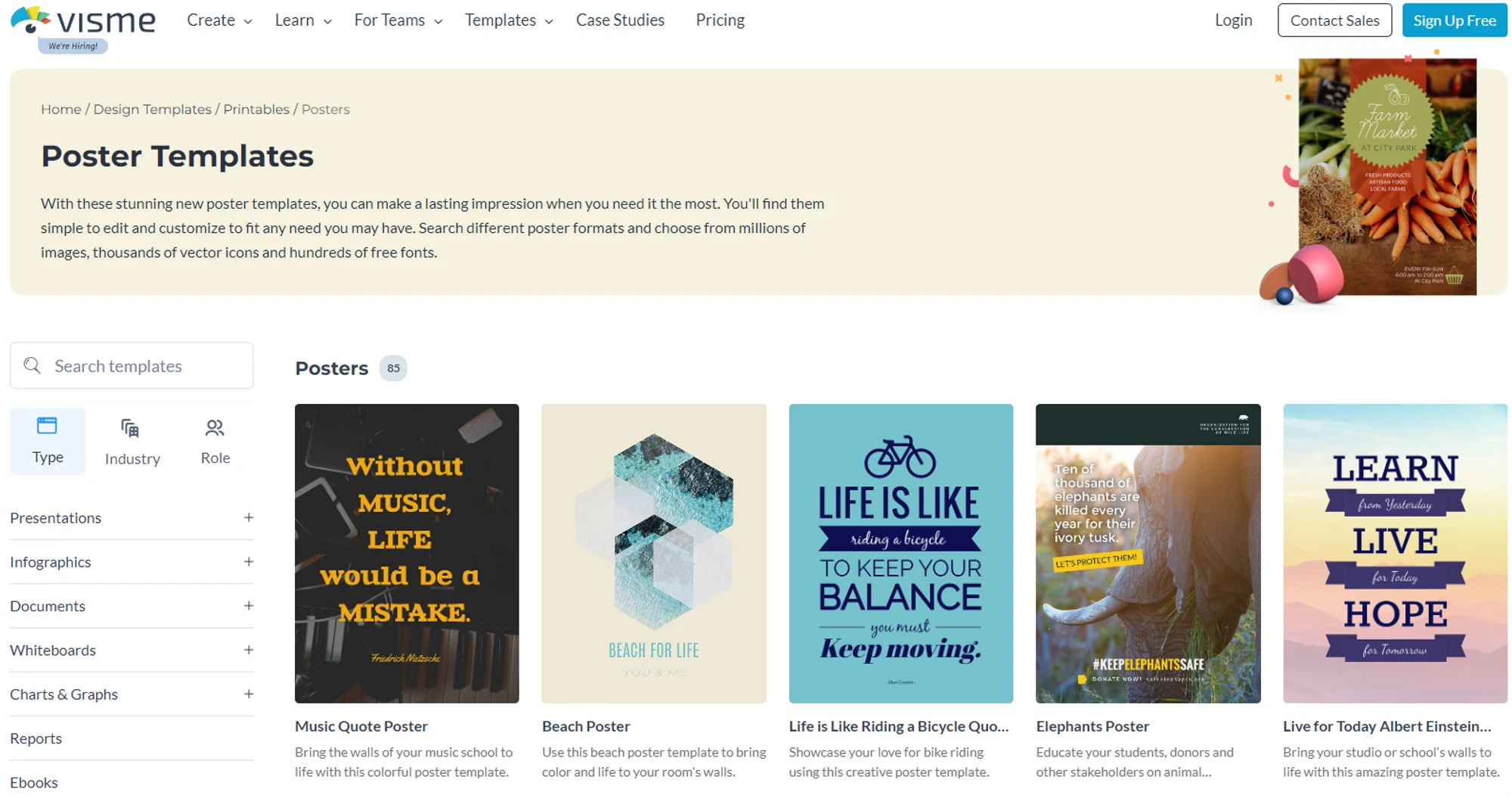Go to the Pricing page
Viewport: 1512px width, 795px height.
[720, 20]
